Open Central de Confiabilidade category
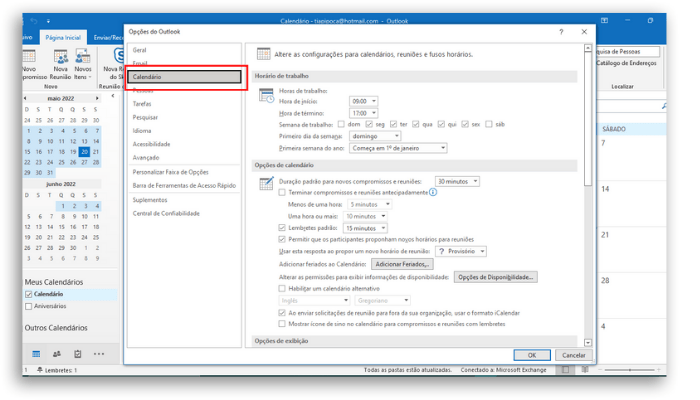The height and width of the screenshot is (400, 700). tap(166, 213)
